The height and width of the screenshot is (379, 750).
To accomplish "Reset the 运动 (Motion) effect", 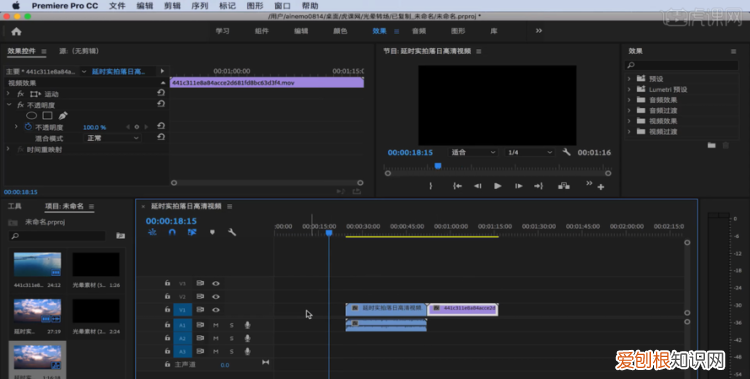I will coord(161,93).
